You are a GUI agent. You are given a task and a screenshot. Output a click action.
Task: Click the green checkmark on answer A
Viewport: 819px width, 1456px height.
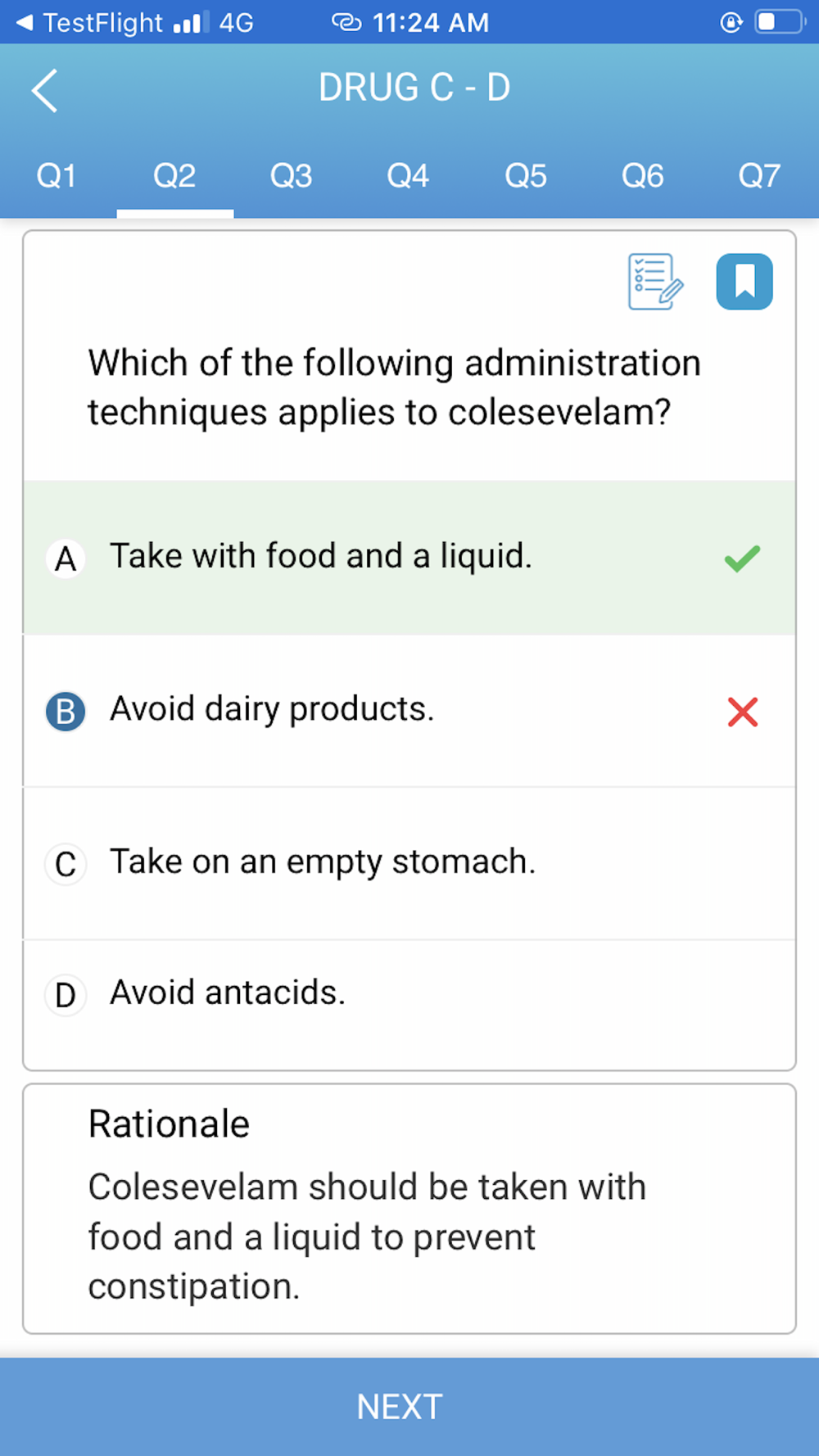coord(742,558)
